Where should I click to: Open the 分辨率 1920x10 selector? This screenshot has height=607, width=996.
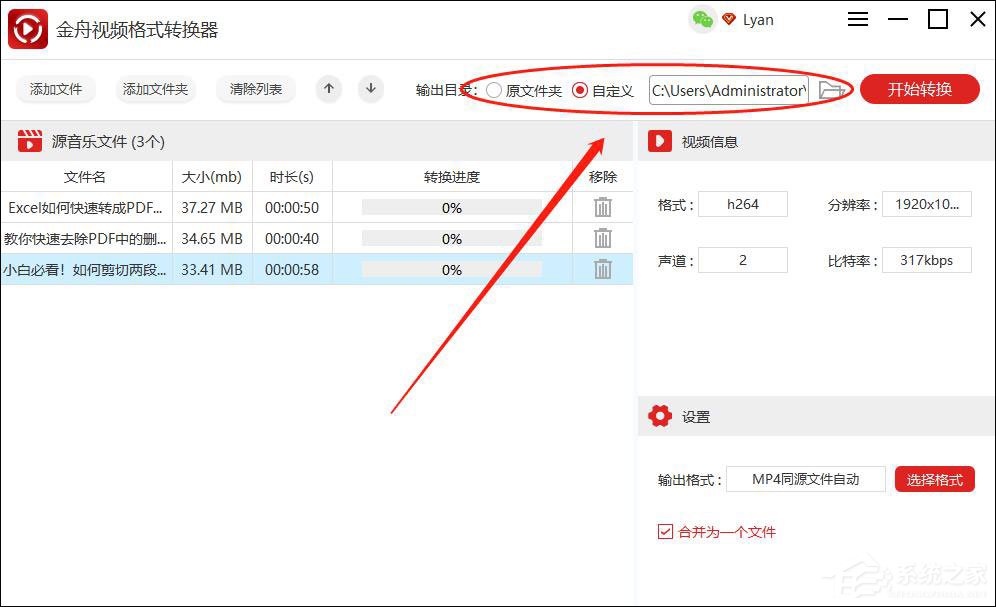click(927, 203)
